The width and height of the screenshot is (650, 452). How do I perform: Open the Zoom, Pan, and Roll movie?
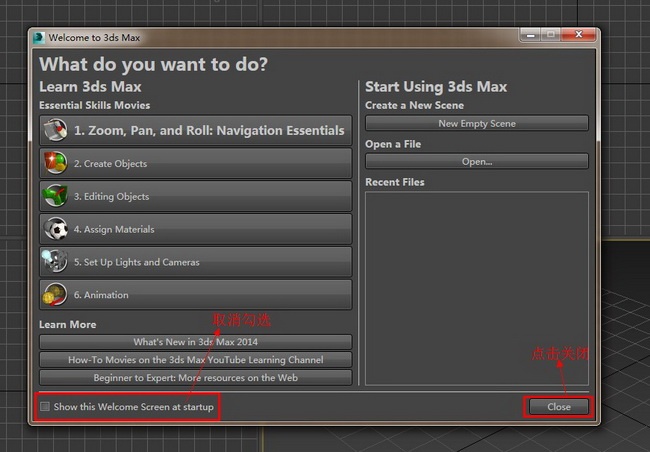196,130
